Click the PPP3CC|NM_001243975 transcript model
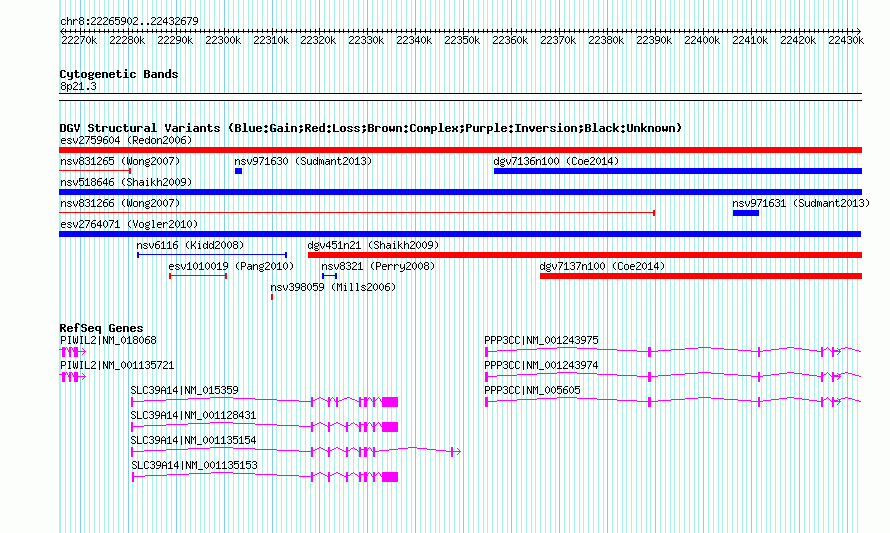The height and width of the screenshot is (533, 890). point(673,352)
